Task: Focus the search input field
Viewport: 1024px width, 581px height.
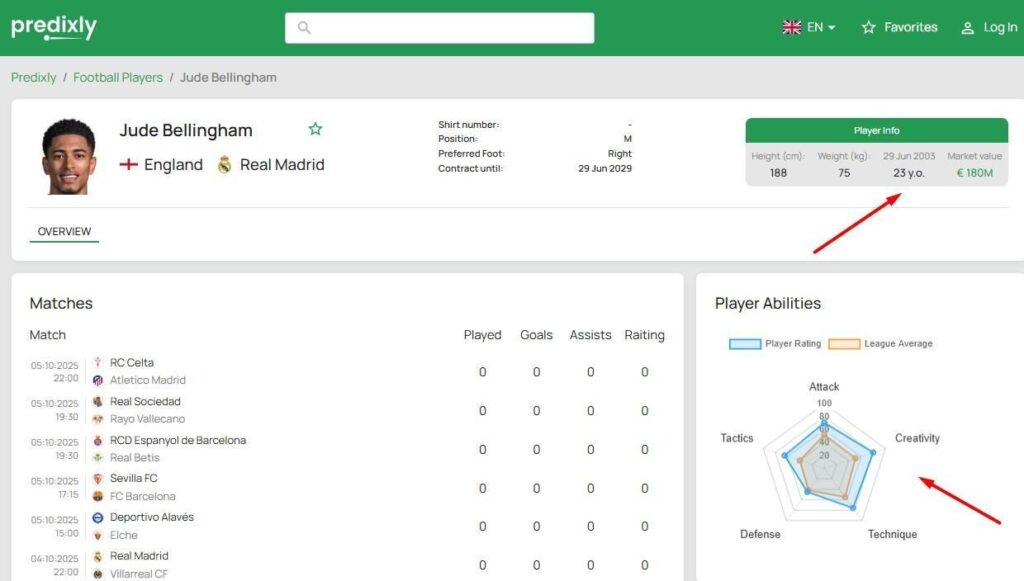Action: [x=450, y=28]
